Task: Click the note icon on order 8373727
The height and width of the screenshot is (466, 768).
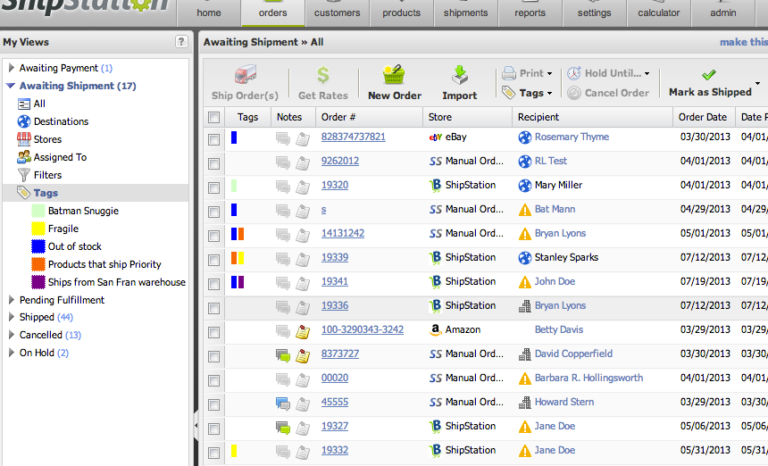Action: (301, 354)
